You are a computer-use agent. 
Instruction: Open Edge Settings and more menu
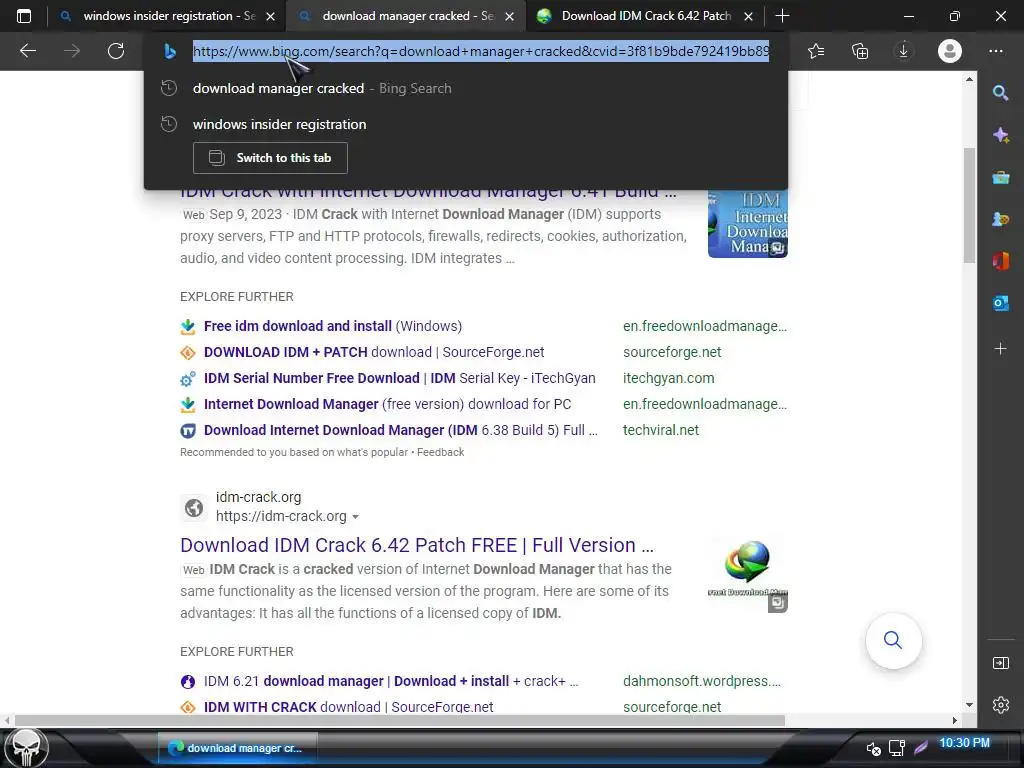pos(996,51)
